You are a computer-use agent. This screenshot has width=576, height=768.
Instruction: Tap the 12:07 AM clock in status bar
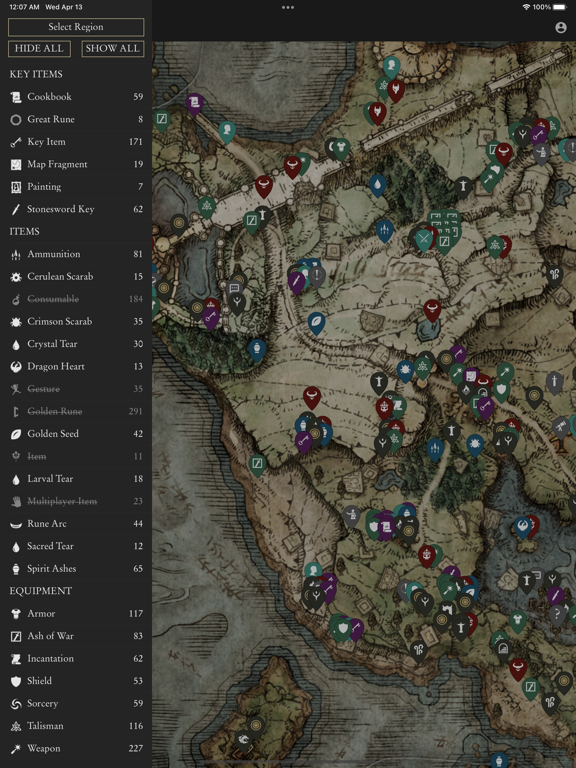coord(24,7)
